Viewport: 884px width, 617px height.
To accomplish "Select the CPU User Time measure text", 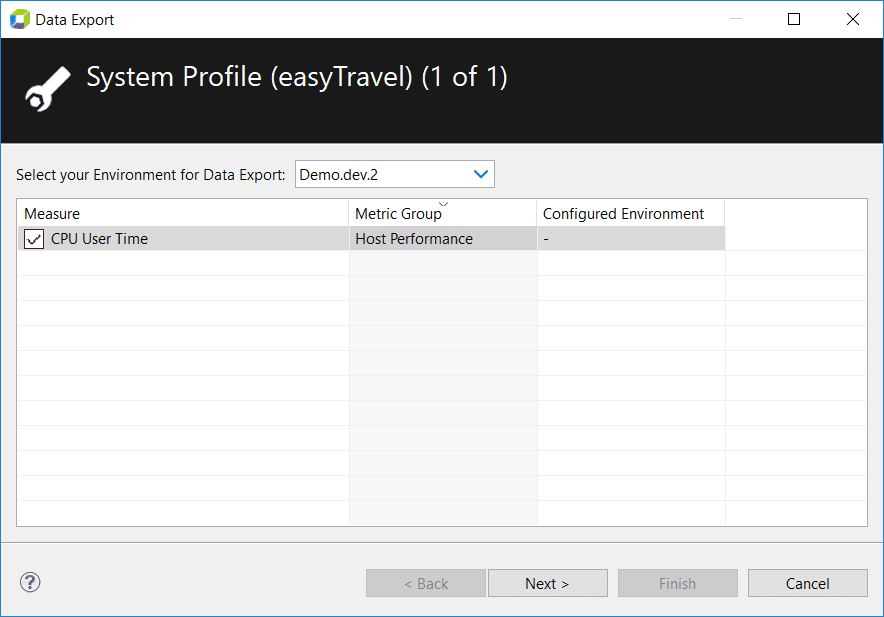I will pos(99,239).
